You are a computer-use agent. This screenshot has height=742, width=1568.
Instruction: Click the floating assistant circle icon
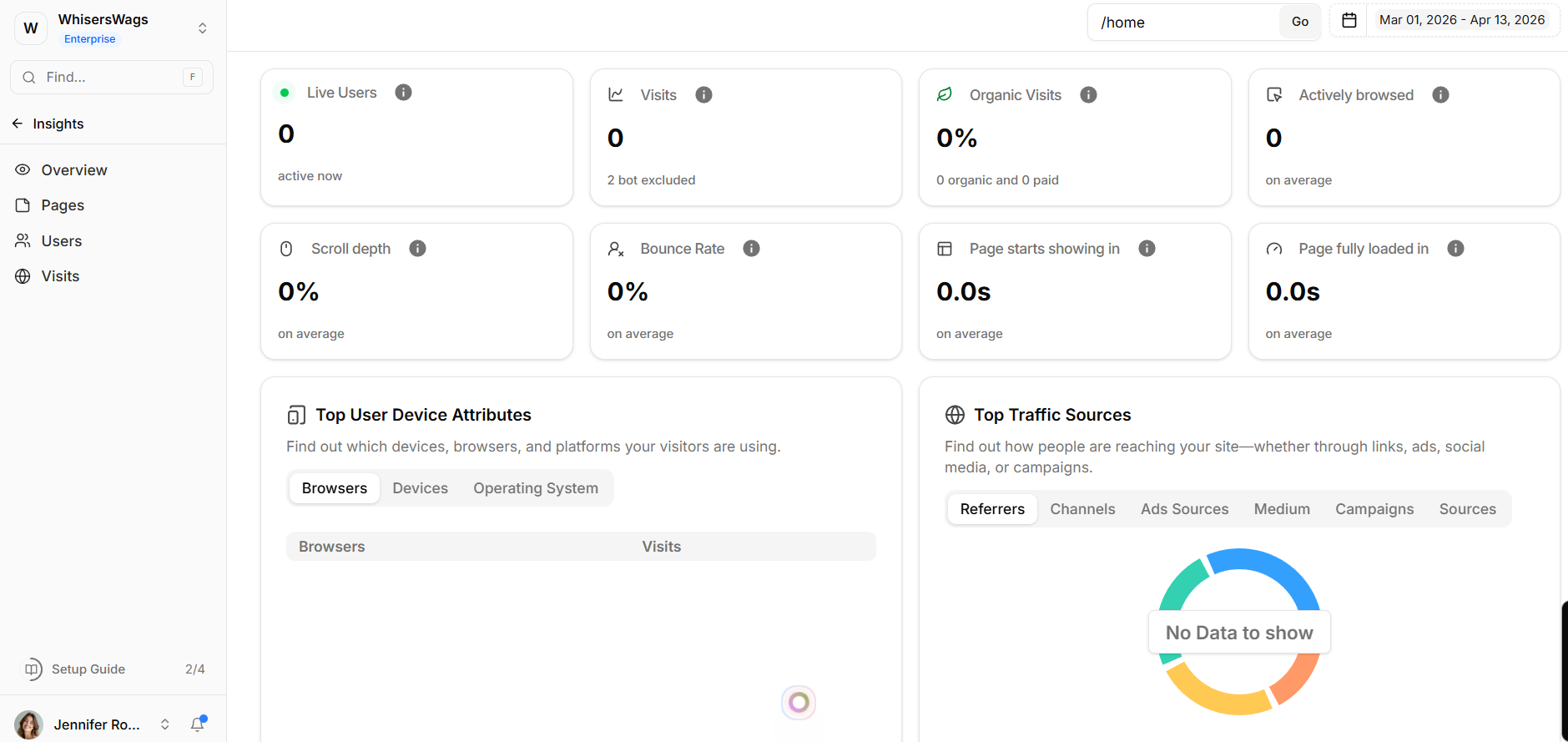[x=799, y=703]
